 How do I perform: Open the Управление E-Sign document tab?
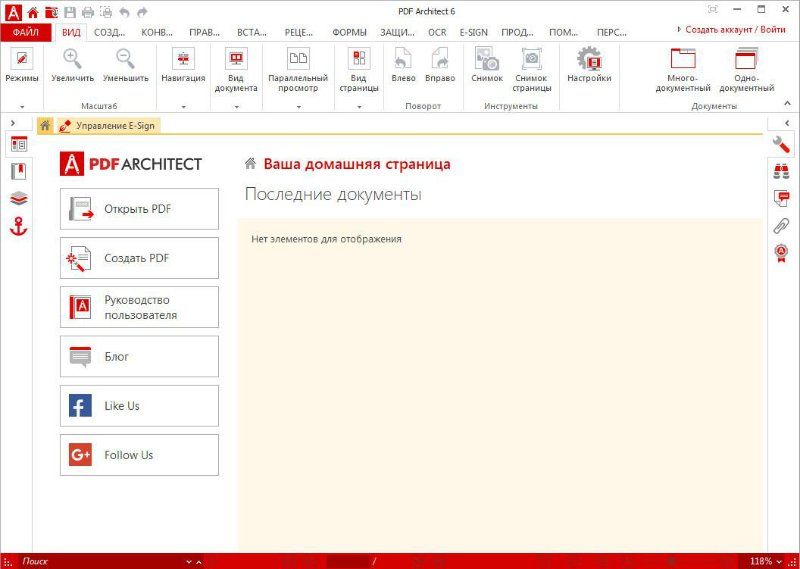click(x=109, y=126)
